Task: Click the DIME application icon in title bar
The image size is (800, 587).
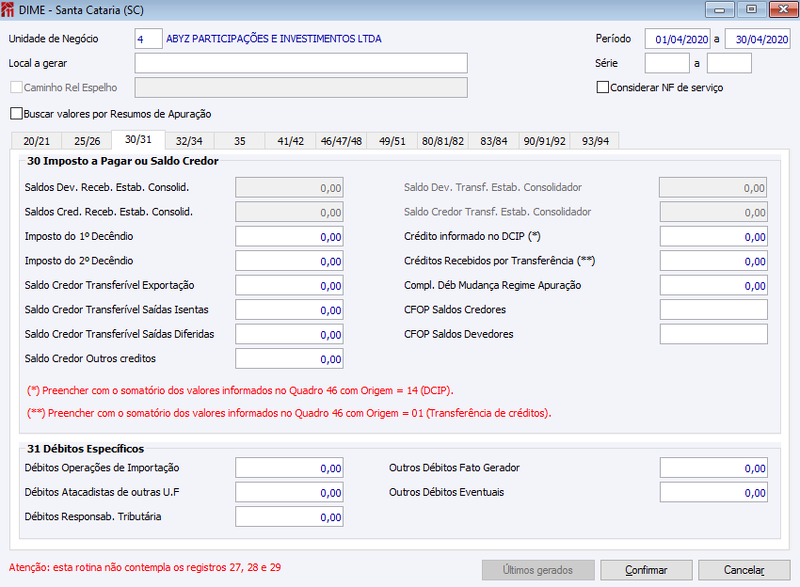Action: coord(8,10)
